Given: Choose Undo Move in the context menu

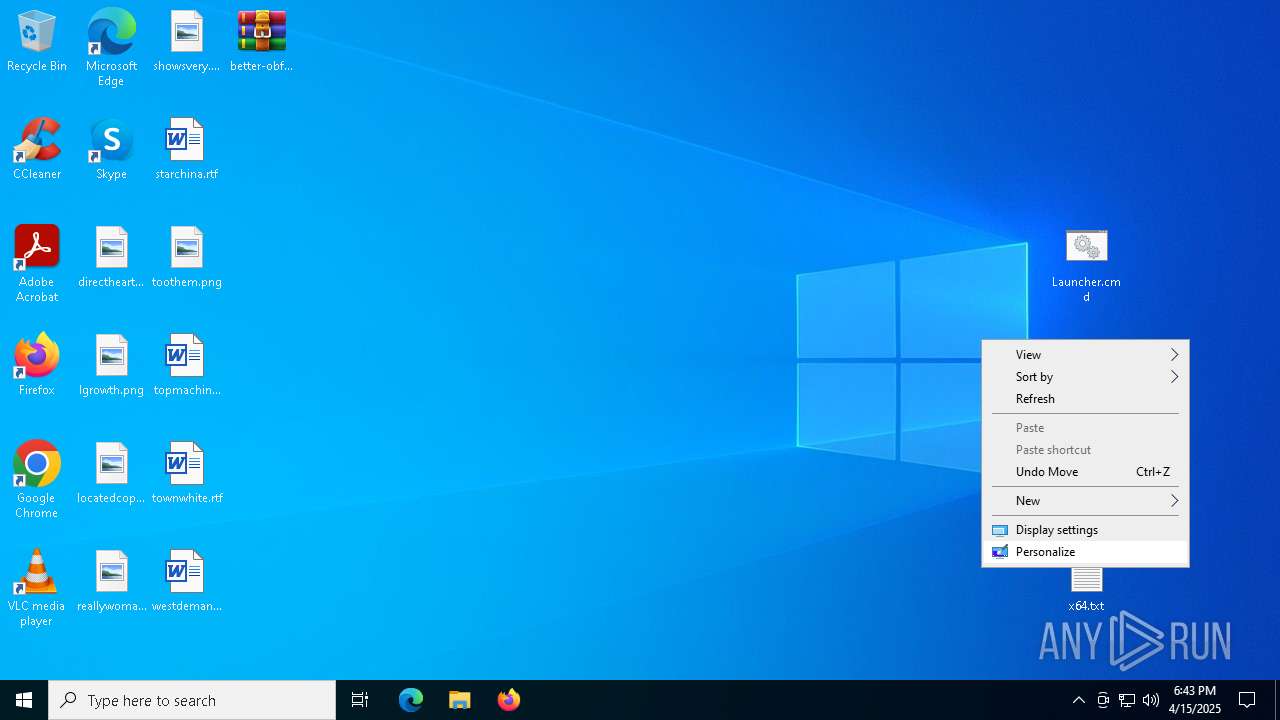Looking at the screenshot, I should coord(1085,472).
